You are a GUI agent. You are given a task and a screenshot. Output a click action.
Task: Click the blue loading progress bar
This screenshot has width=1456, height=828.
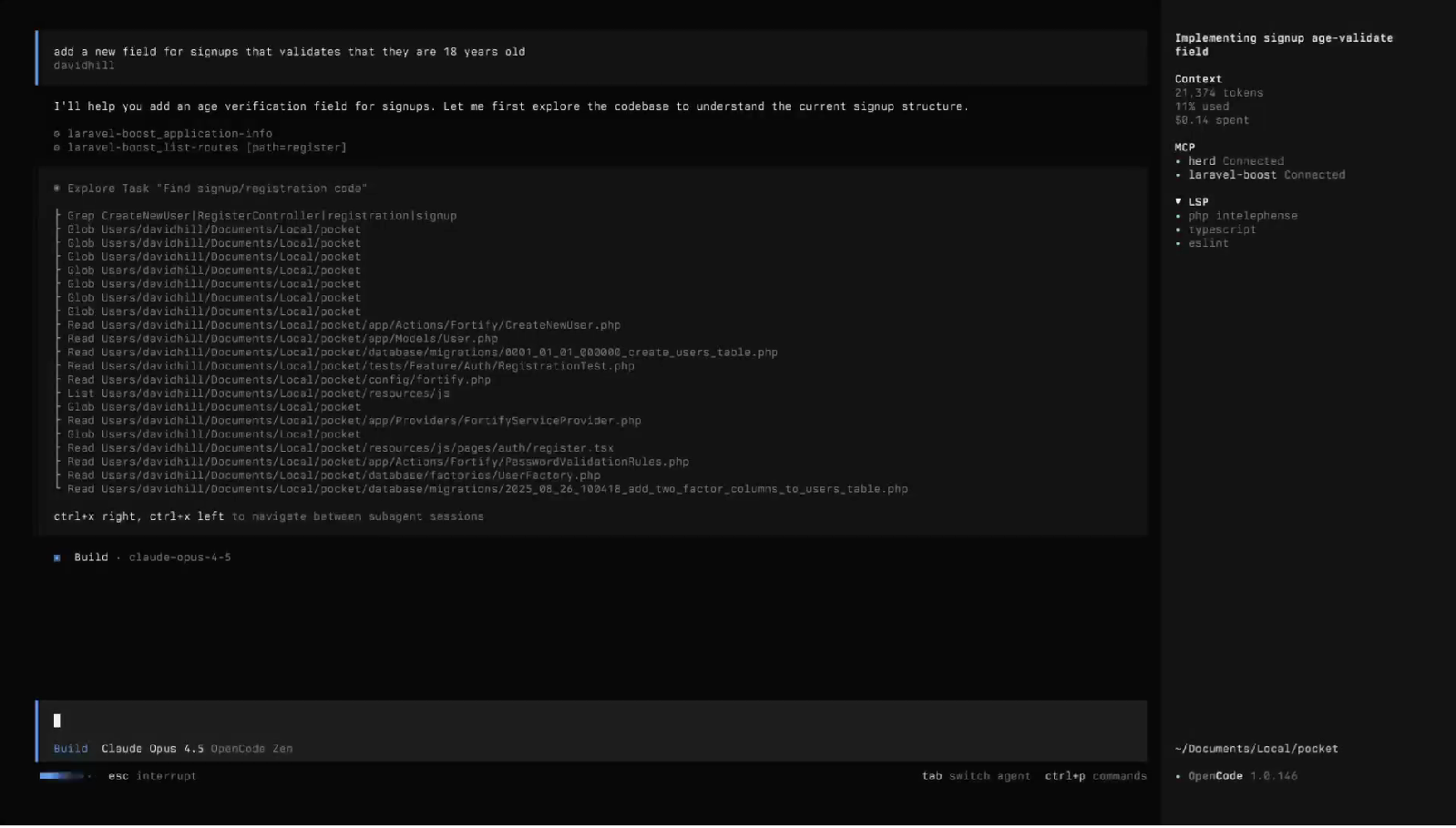point(62,776)
